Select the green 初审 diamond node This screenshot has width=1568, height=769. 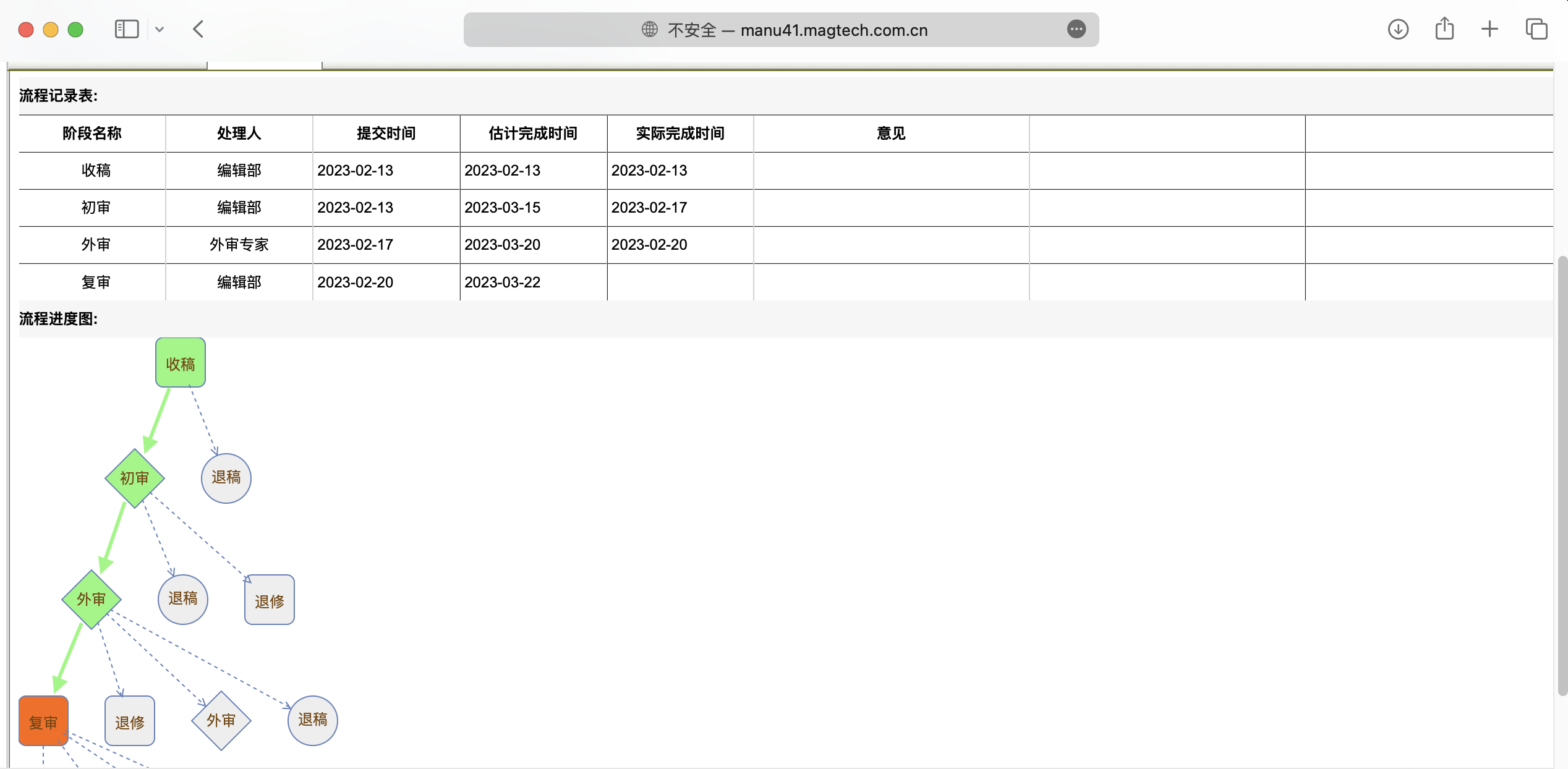[135, 478]
